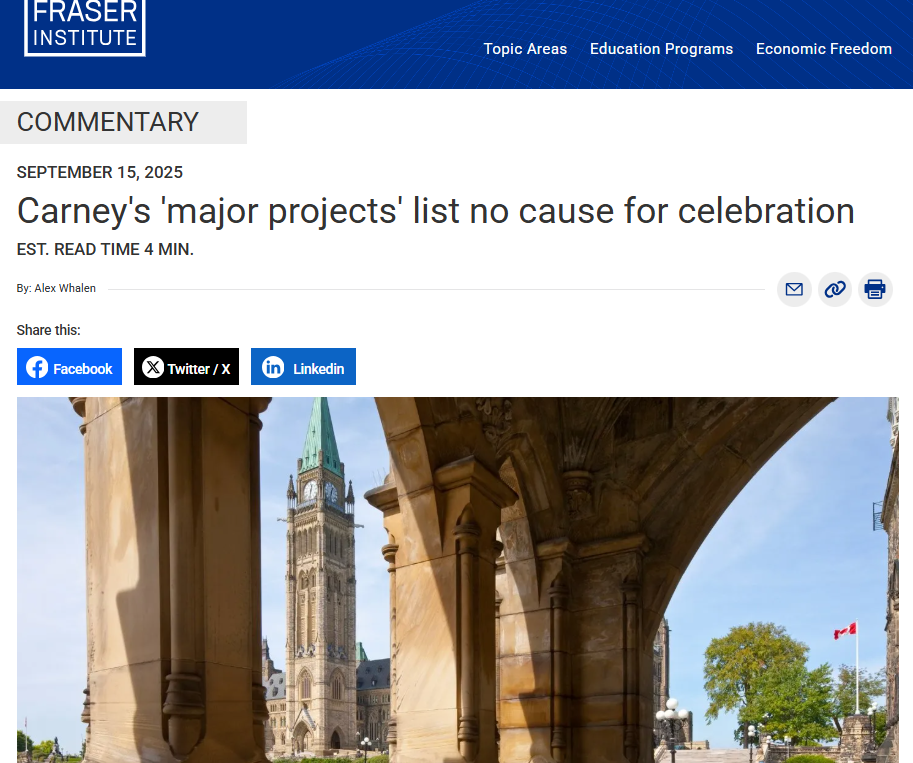The height and width of the screenshot is (763, 913).
Task: Share the article via the envelope email icon
Action: 793,289
